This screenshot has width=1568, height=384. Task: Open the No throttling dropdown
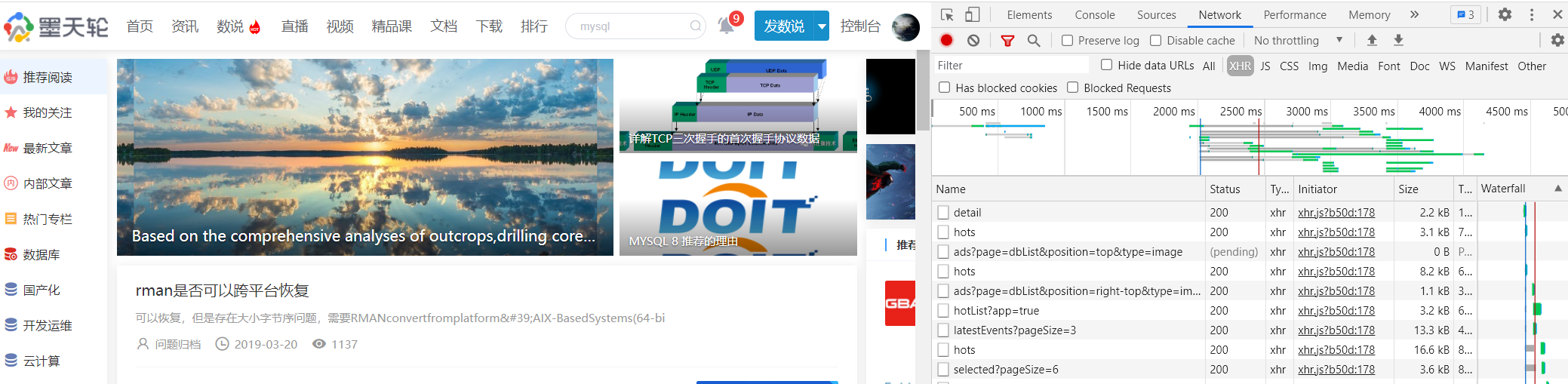click(1298, 41)
